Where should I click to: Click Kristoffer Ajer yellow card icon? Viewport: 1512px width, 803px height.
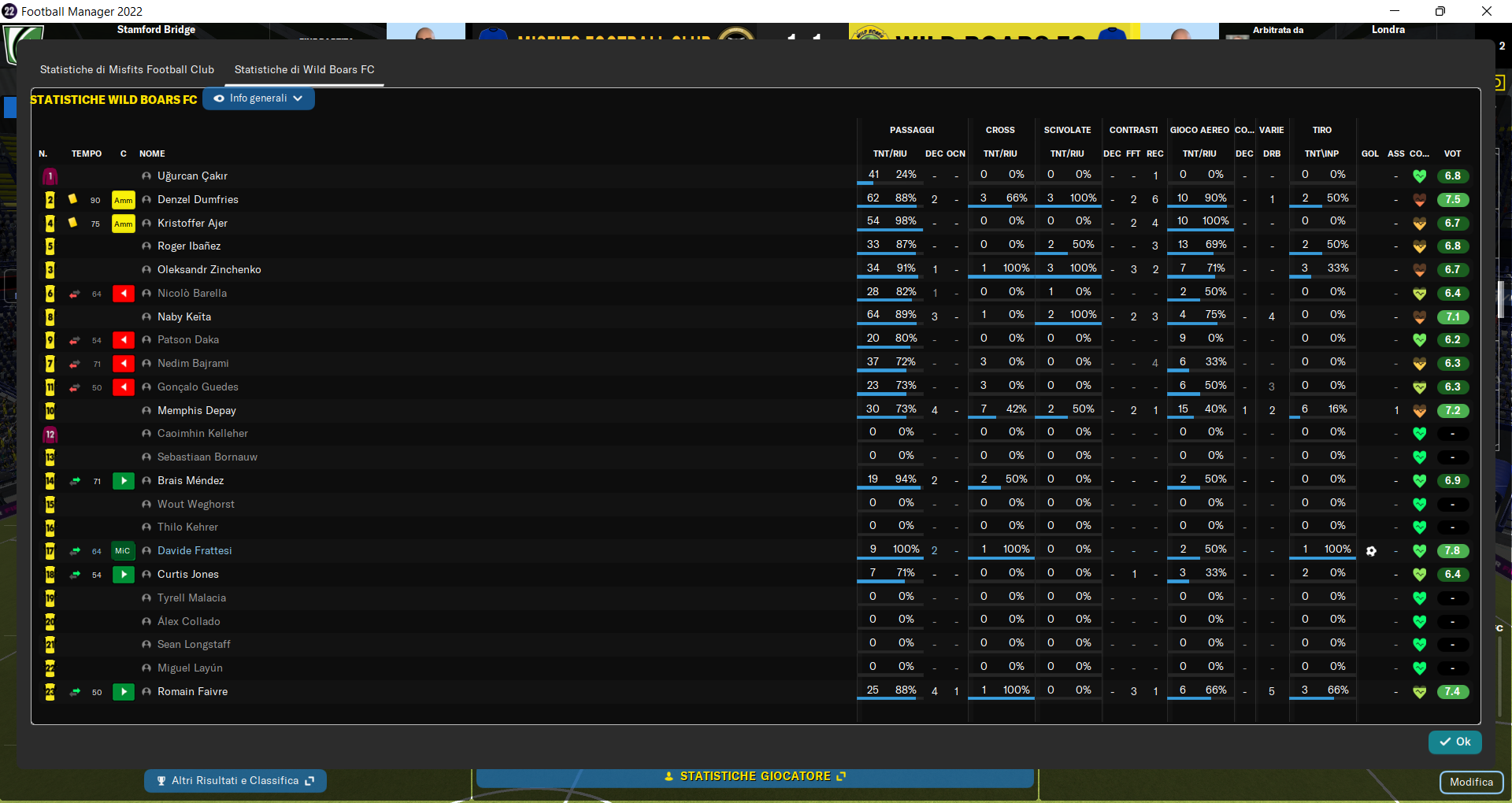72,223
